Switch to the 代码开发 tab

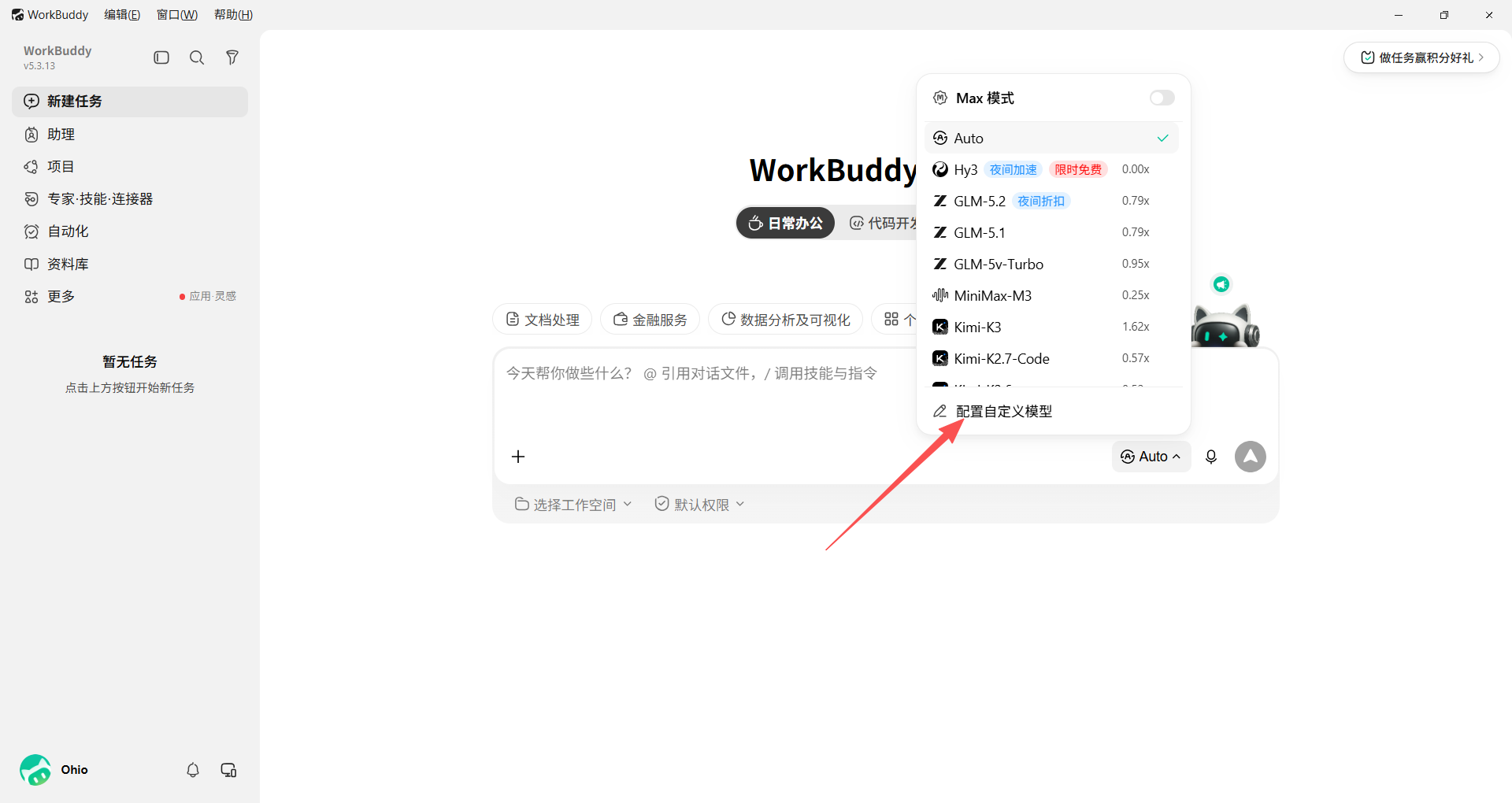883,223
